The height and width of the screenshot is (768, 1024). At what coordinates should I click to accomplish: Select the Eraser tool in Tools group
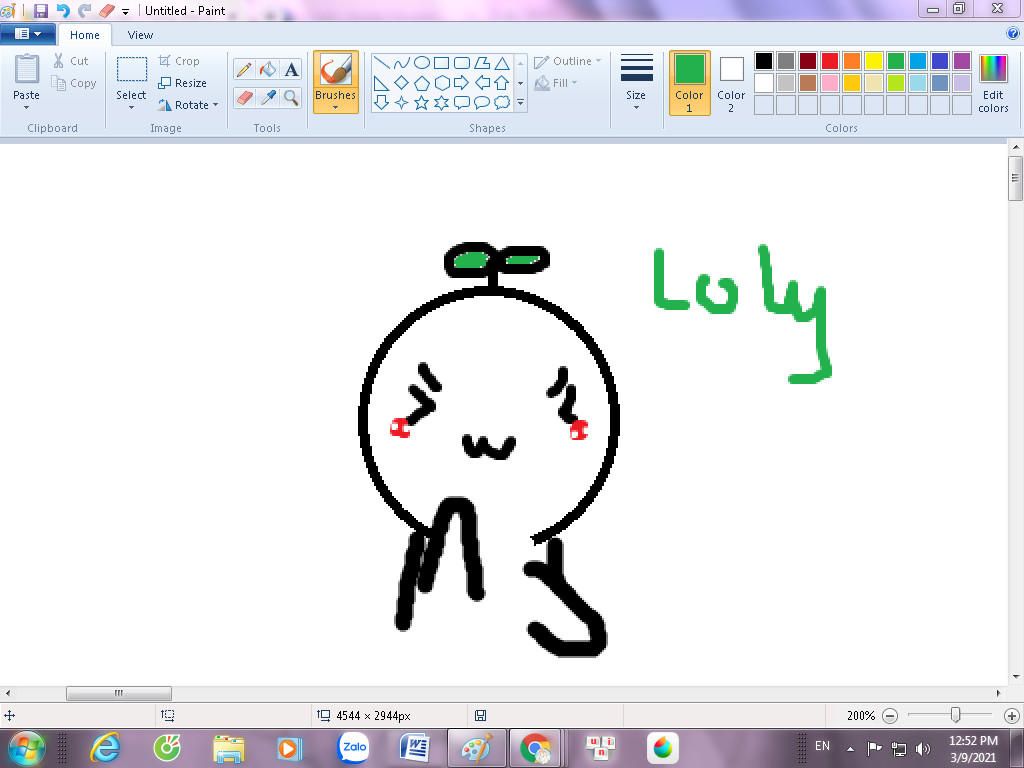[244, 98]
